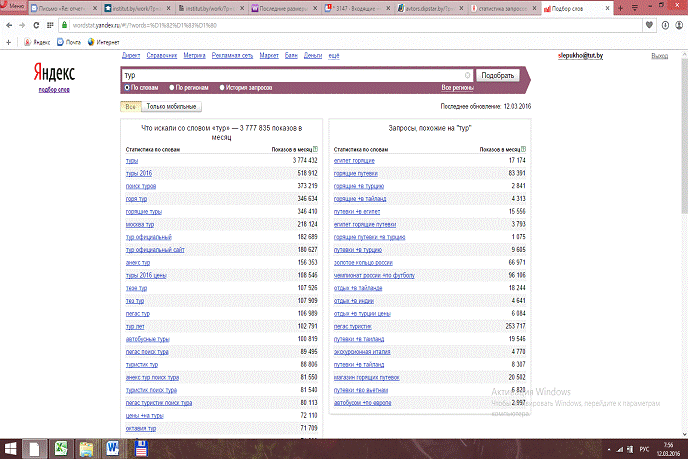This screenshot has height=459, width=688.
Task: Open Word from the taskbar
Action: pos(112,447)
